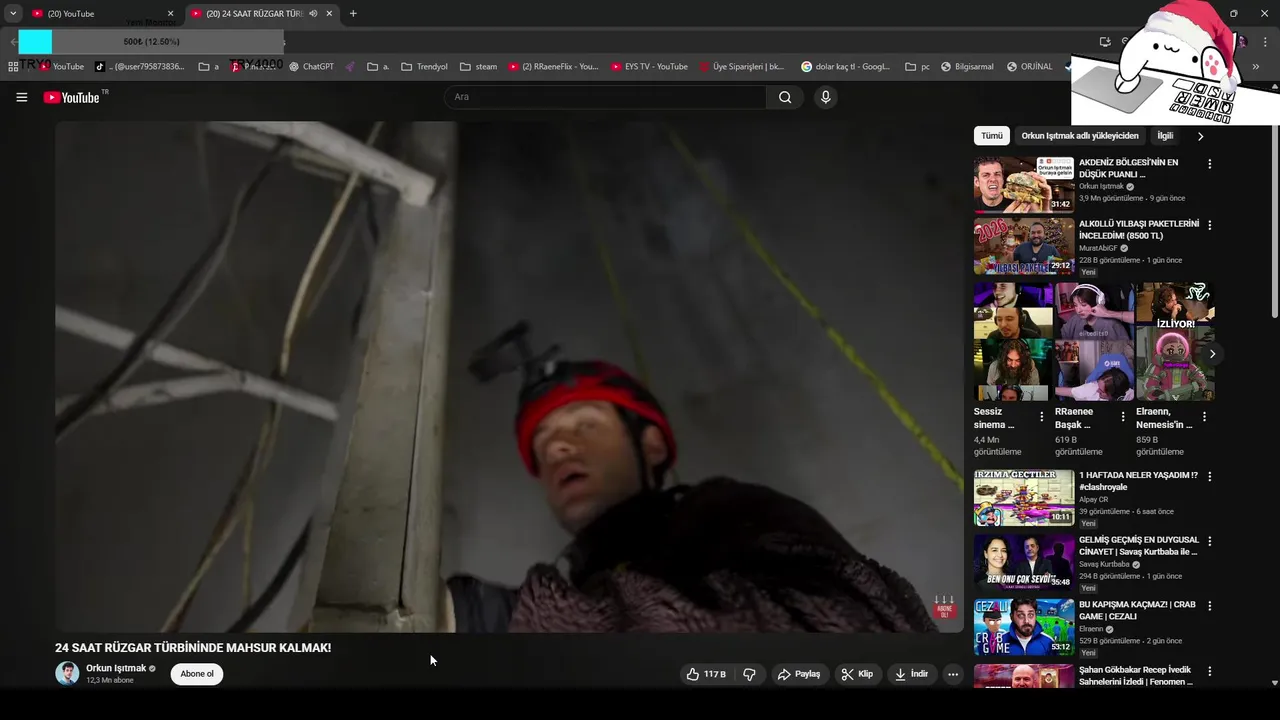This screenshot has height=720, width=1280.
Task: Close the '24 SAAT RÜZGAR TÜRBİNİNDE' tab
Action: 329,14
